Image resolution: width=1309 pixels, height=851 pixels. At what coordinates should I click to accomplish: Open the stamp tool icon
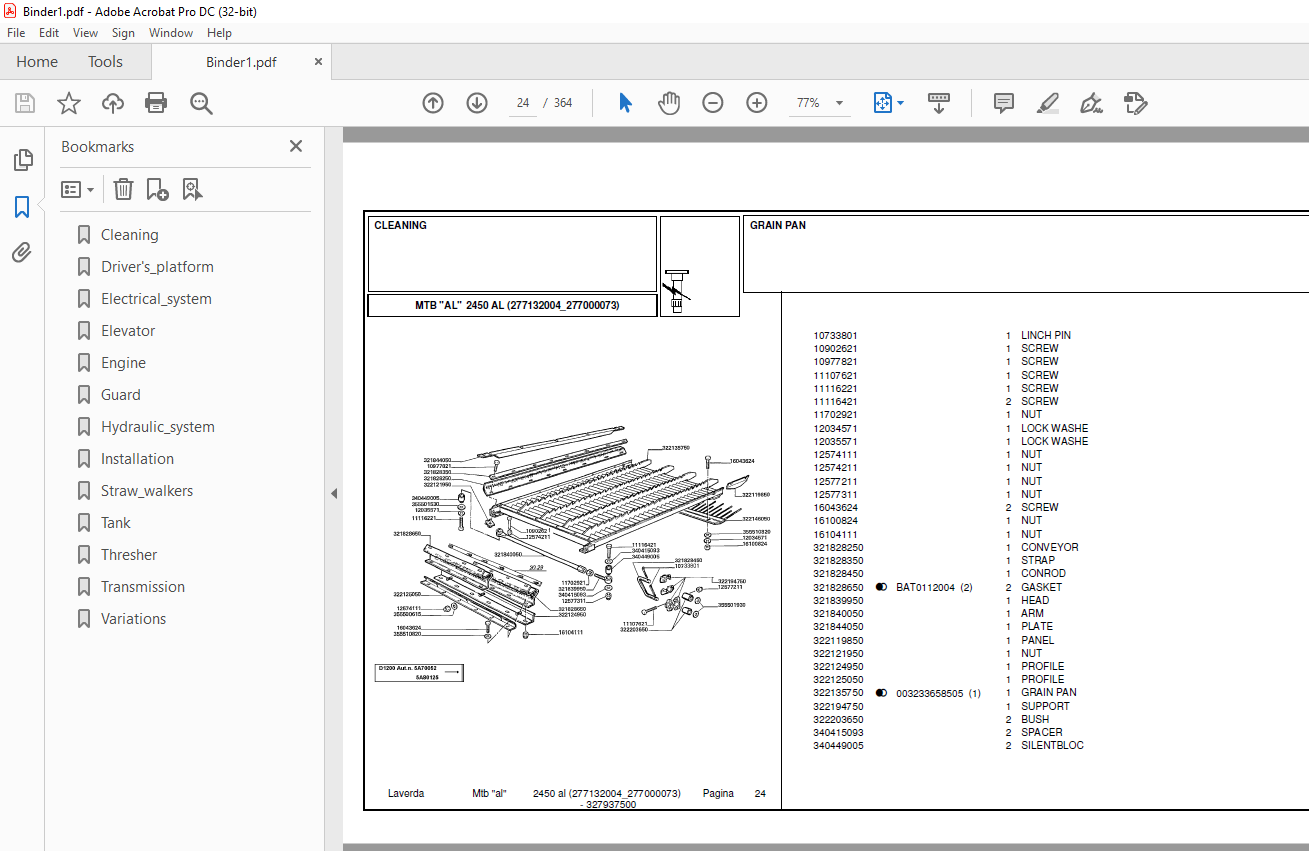1135,103
